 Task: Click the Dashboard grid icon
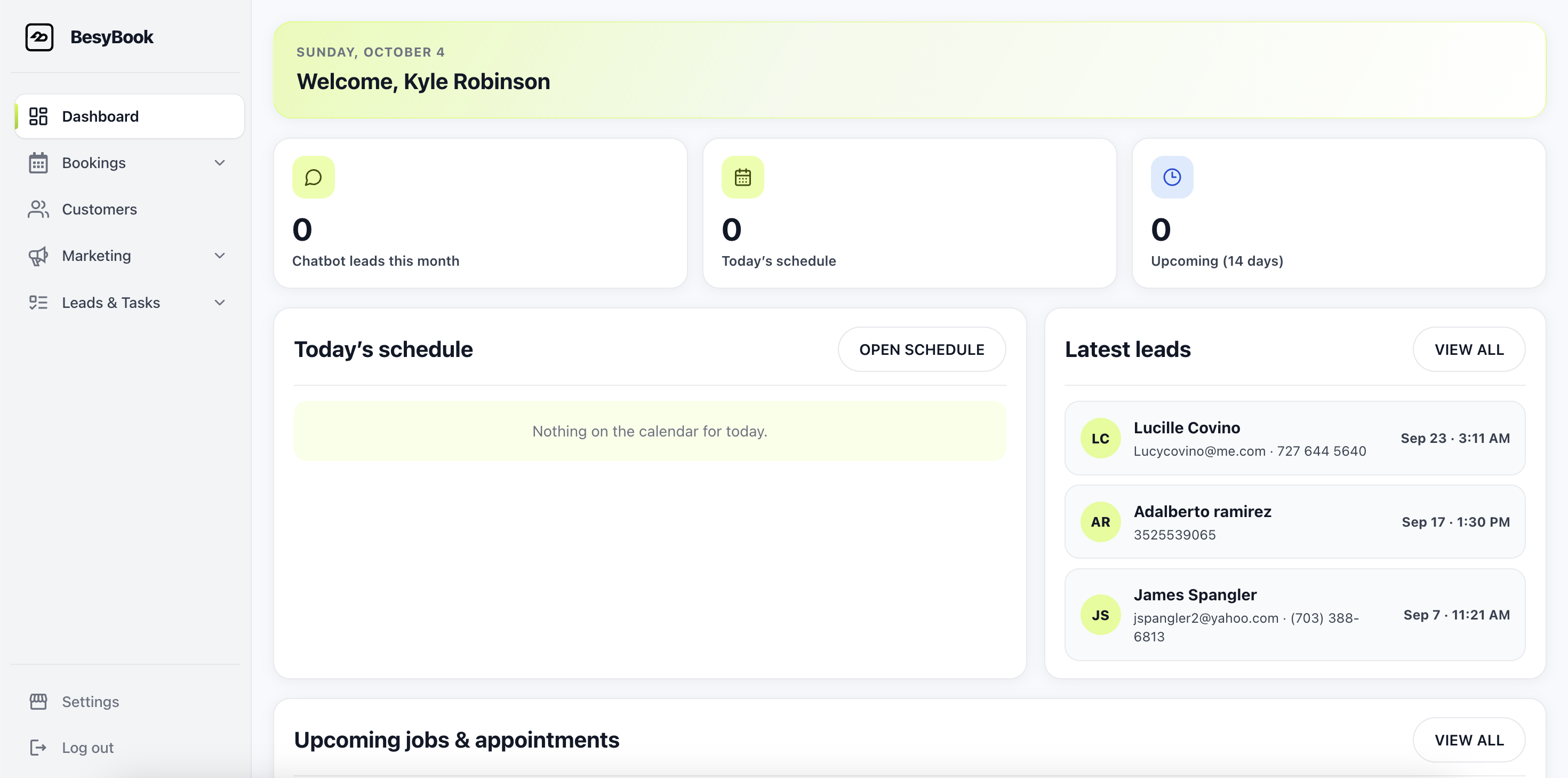38,116
